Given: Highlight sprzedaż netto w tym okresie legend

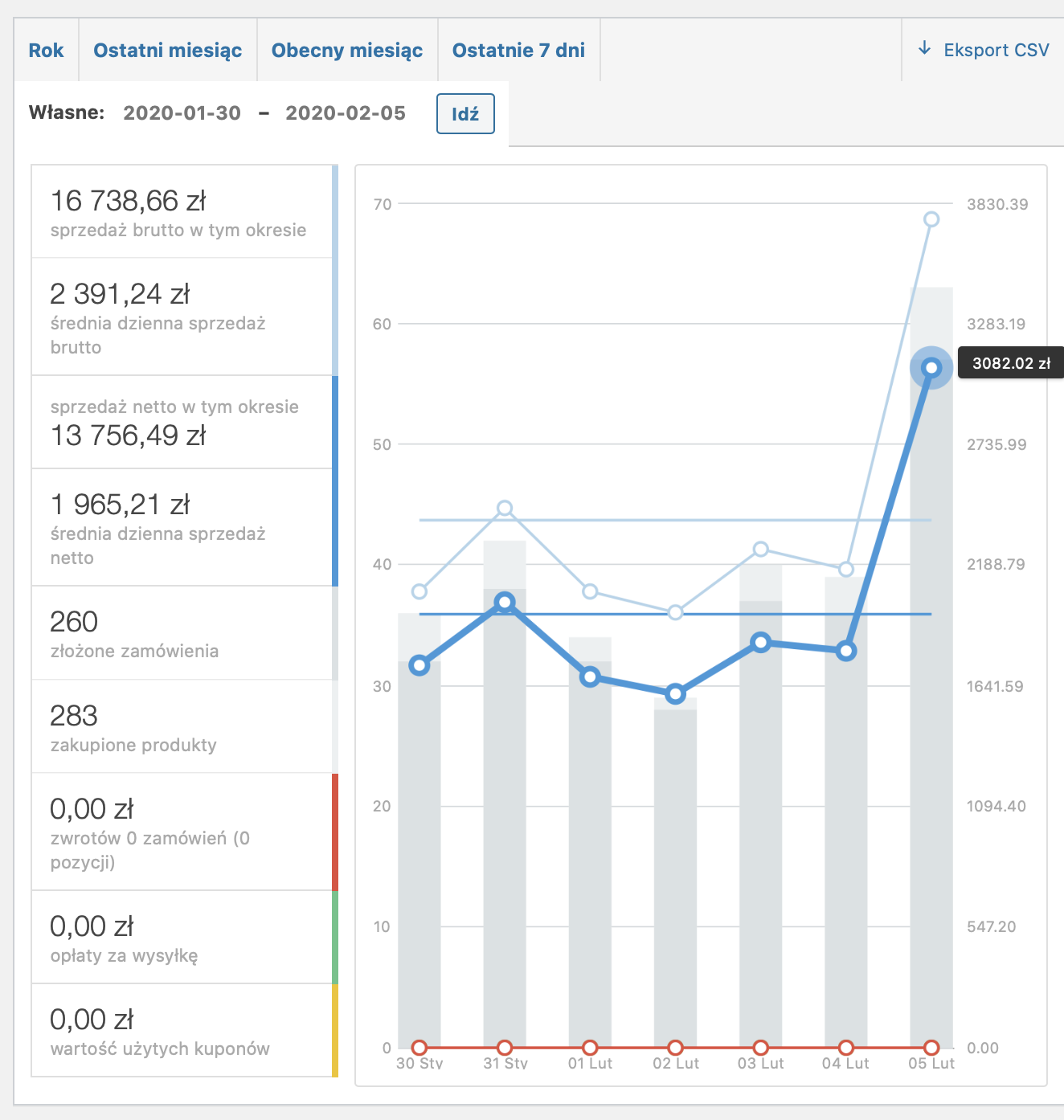Looking at the screenshot, I should (x=182, y=423).
